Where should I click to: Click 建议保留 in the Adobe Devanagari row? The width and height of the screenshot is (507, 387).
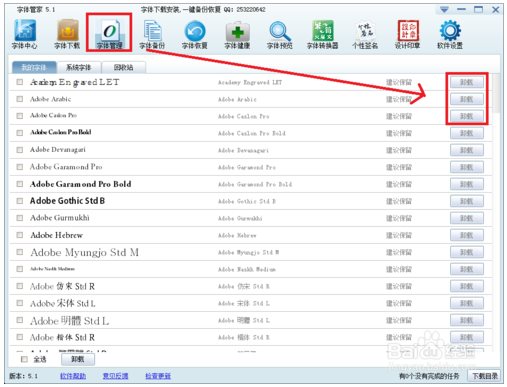coord(399,150)
